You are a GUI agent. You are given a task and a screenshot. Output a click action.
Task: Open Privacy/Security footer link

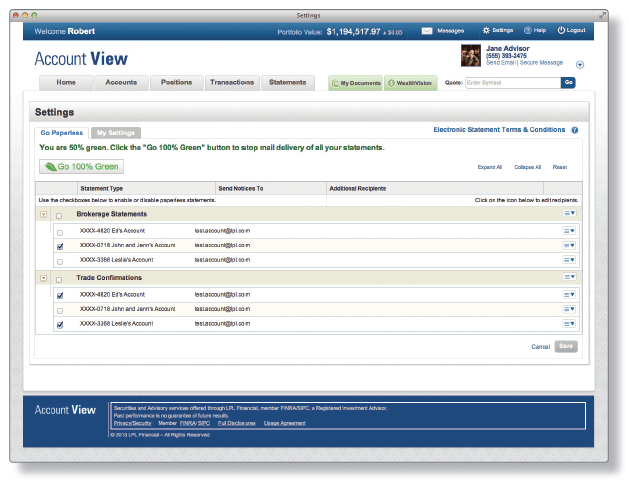click(x=132, y=423)
